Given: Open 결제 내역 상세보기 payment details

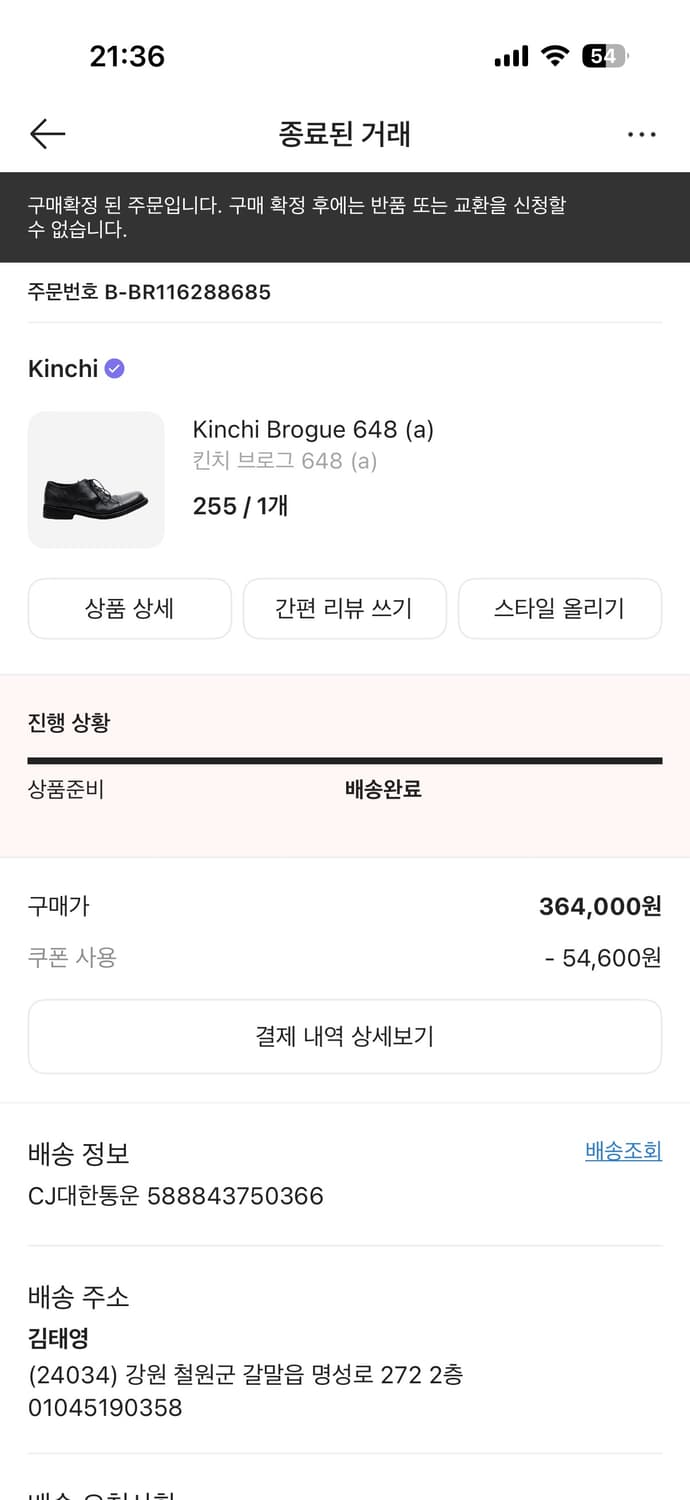Looking at the screenshot, I should point(345,1036).
